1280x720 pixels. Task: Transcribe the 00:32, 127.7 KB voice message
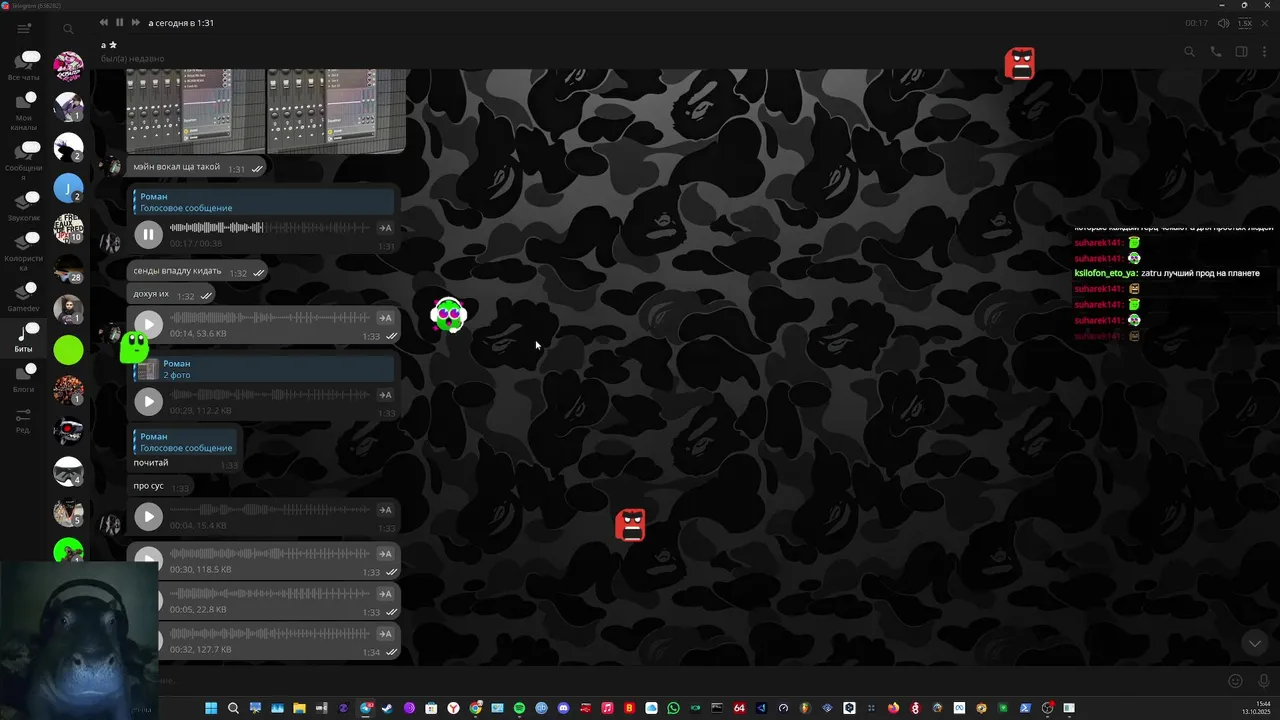tap(385, 634)
